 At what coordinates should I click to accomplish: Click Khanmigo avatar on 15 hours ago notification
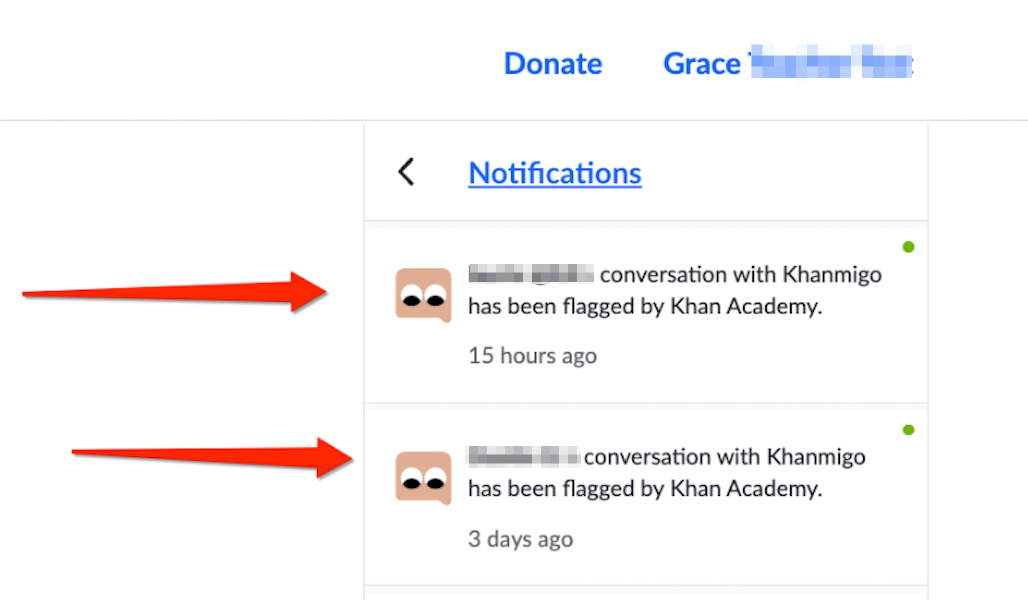click(x=424, y=295)
